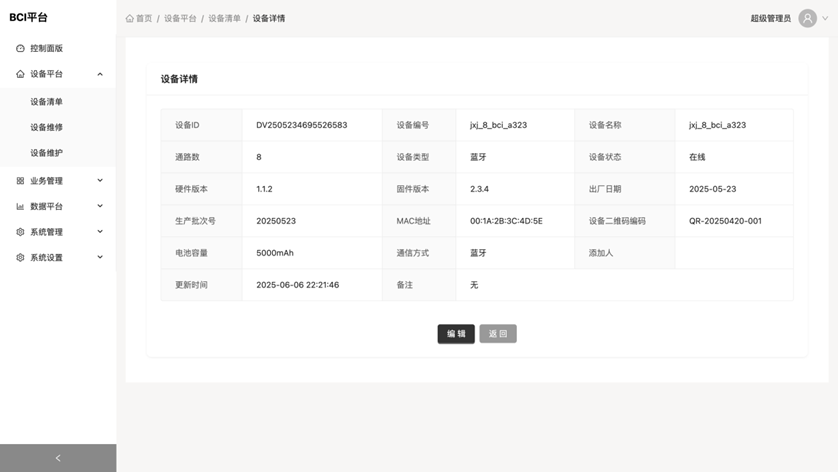Expand the 系统管理 menu chevron
This screenshot has height=472, width=838.
(x=100, y=232)
